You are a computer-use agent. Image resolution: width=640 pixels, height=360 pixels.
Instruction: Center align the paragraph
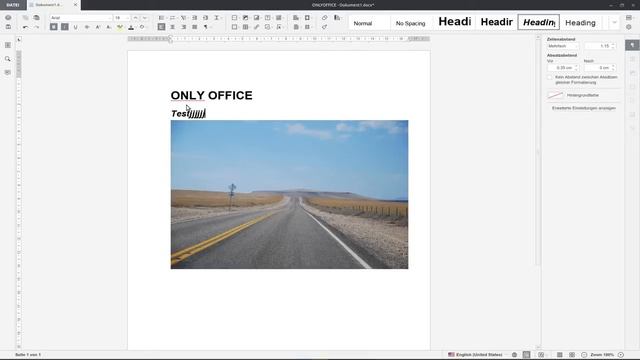(173, 27)
